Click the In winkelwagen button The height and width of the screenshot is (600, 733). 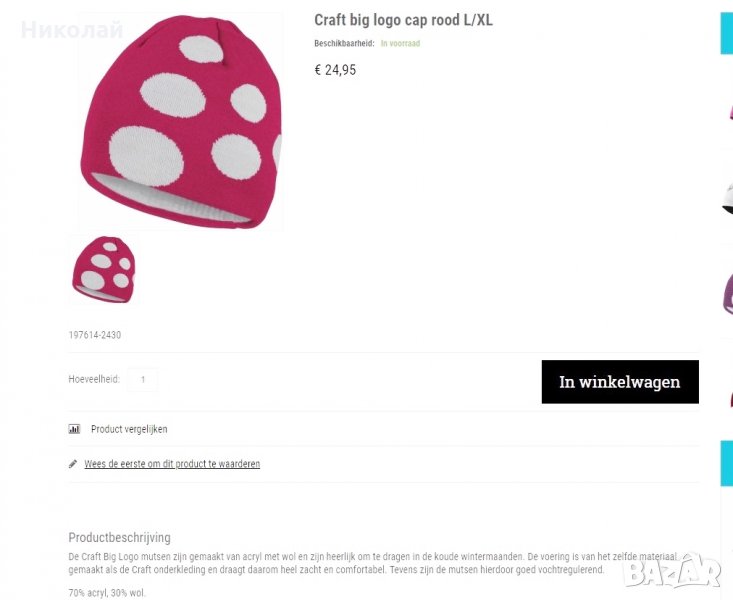click(x=620, y=382)
